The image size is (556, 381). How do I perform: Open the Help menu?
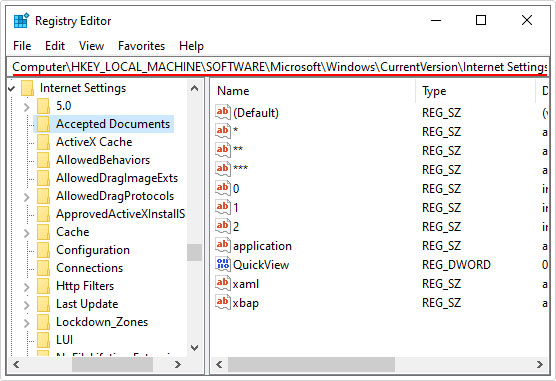tap(191, 46)
